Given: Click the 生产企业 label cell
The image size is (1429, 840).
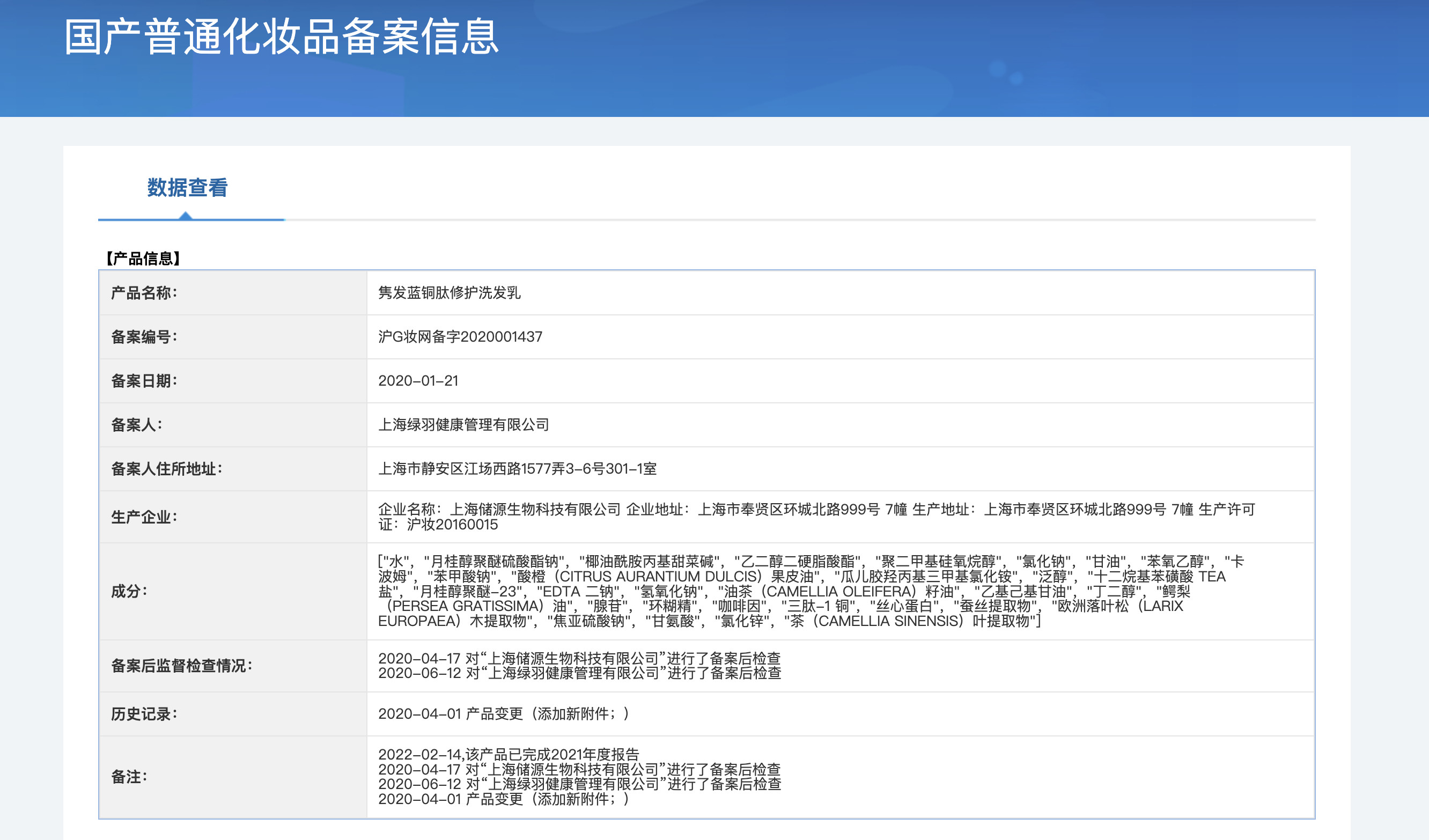Looking at the screenshot, I should tap(233, 517).
